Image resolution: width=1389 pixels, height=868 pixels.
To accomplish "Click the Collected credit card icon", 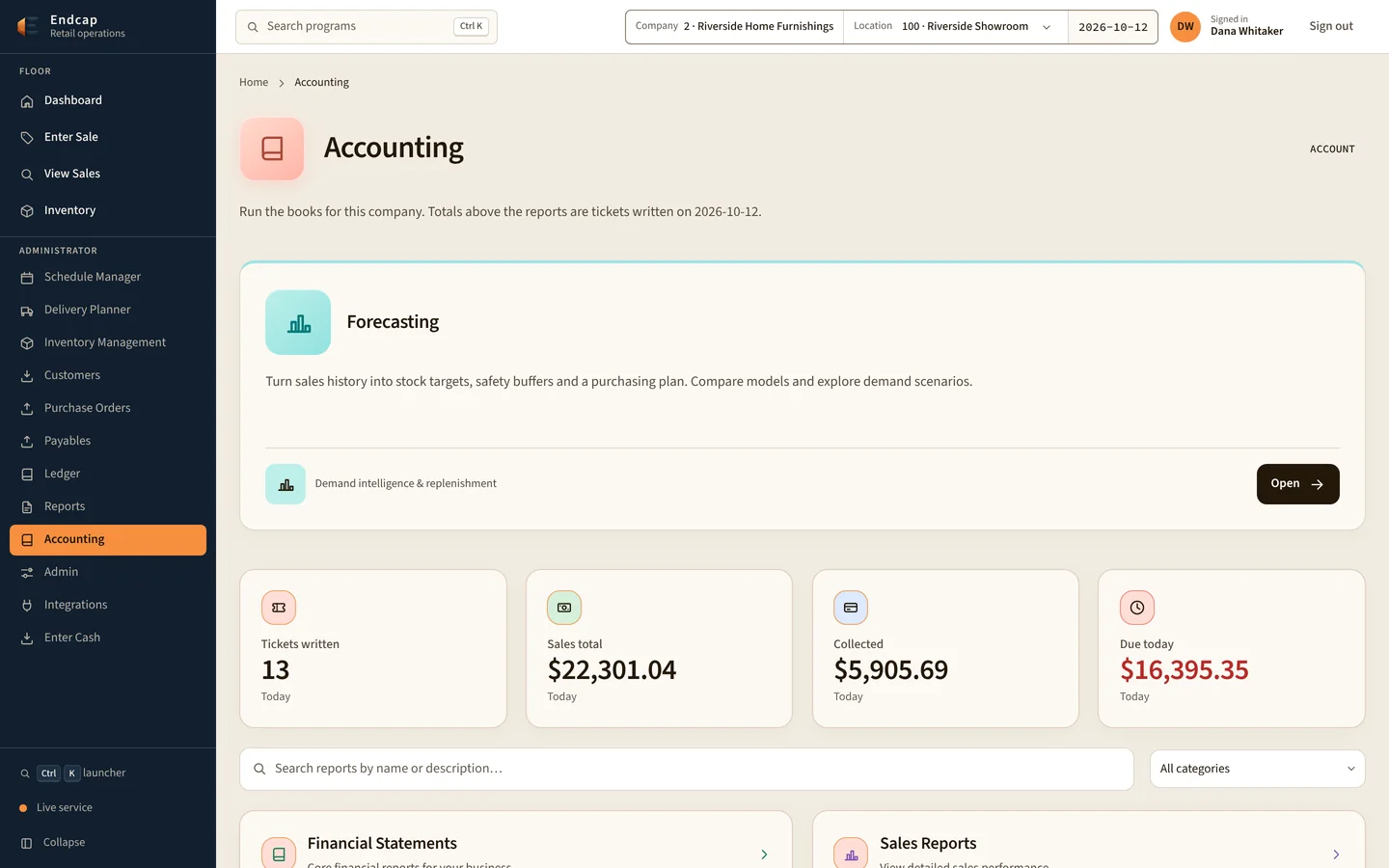I will click(x=851, y=608).
